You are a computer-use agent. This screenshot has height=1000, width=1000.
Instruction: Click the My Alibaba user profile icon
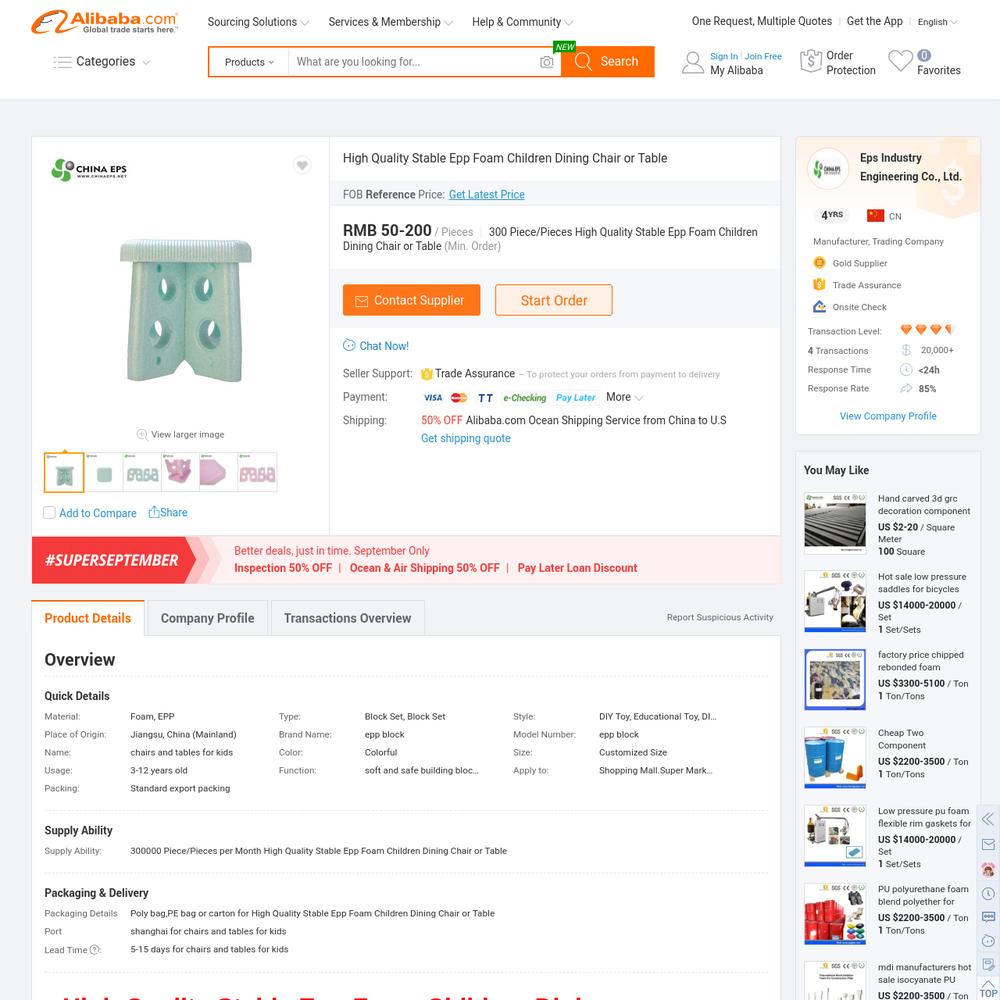(x=693, y=62)
